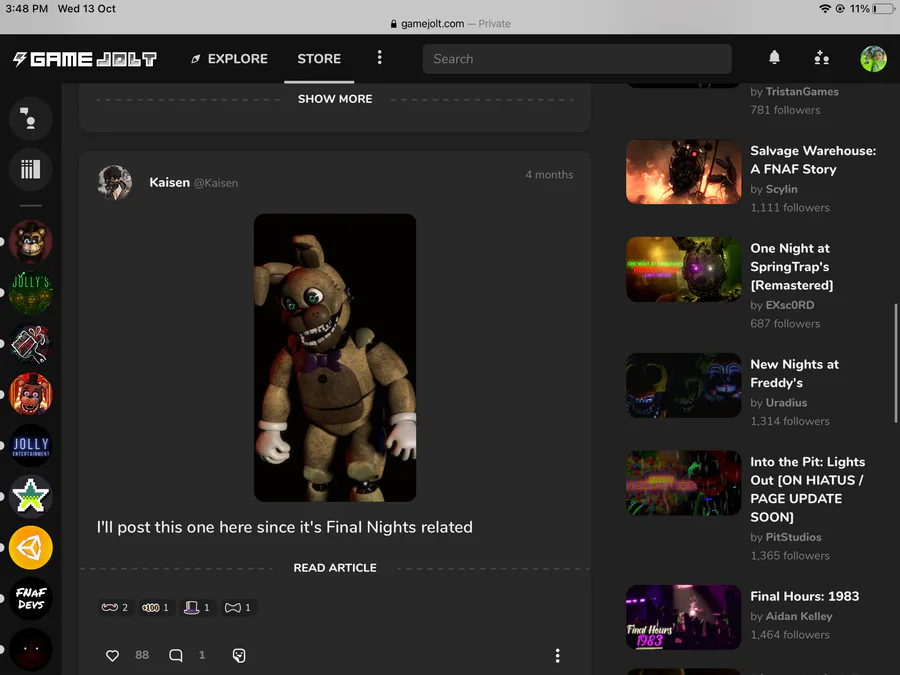Open the dark red face community icon
The image size is (900, 675).
tap(30, 650)
